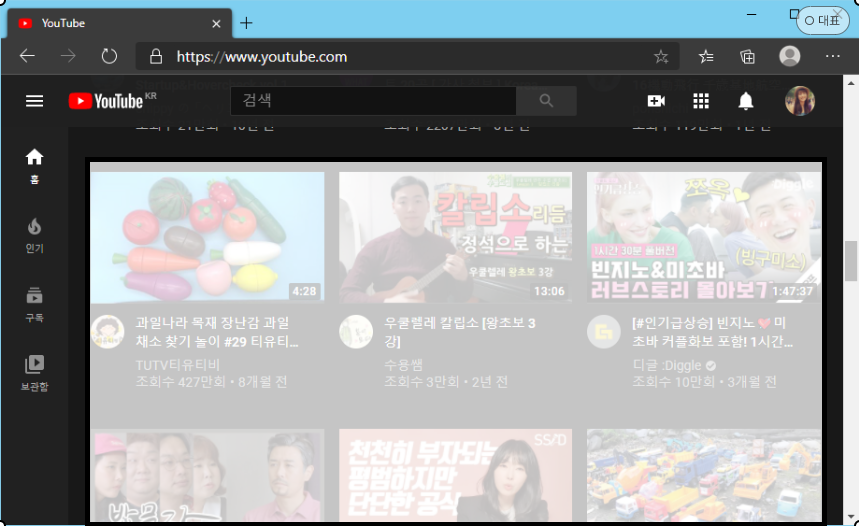Click TUTV channel avatar icon
Viewport: 859px width, 526px height.
tap(107, 331)
